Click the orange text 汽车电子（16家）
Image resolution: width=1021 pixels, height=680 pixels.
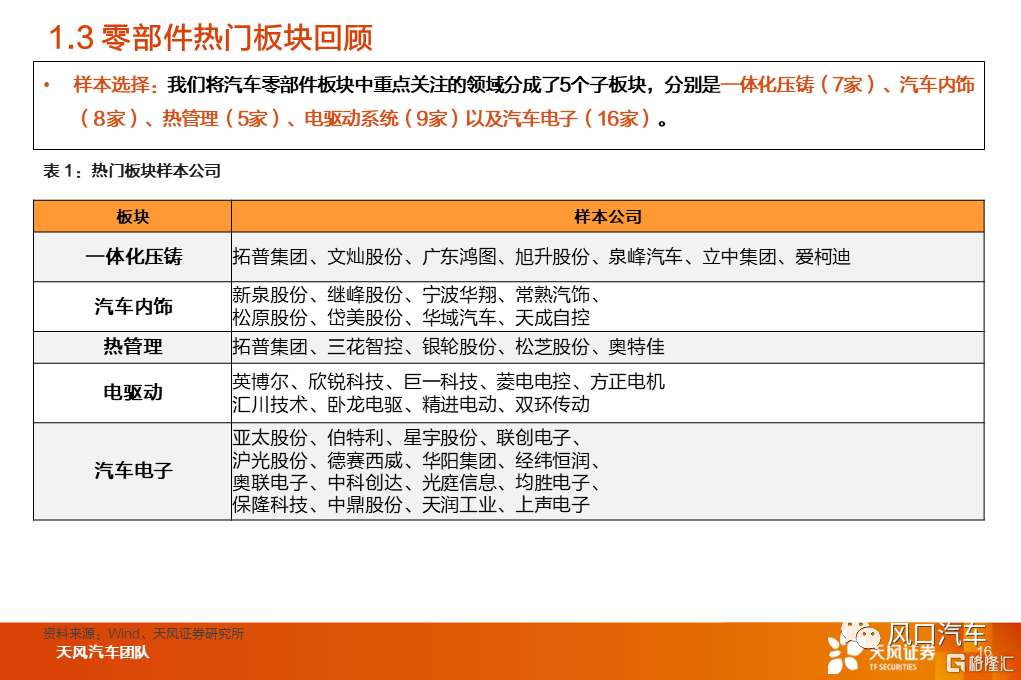(x=577, y=119)
